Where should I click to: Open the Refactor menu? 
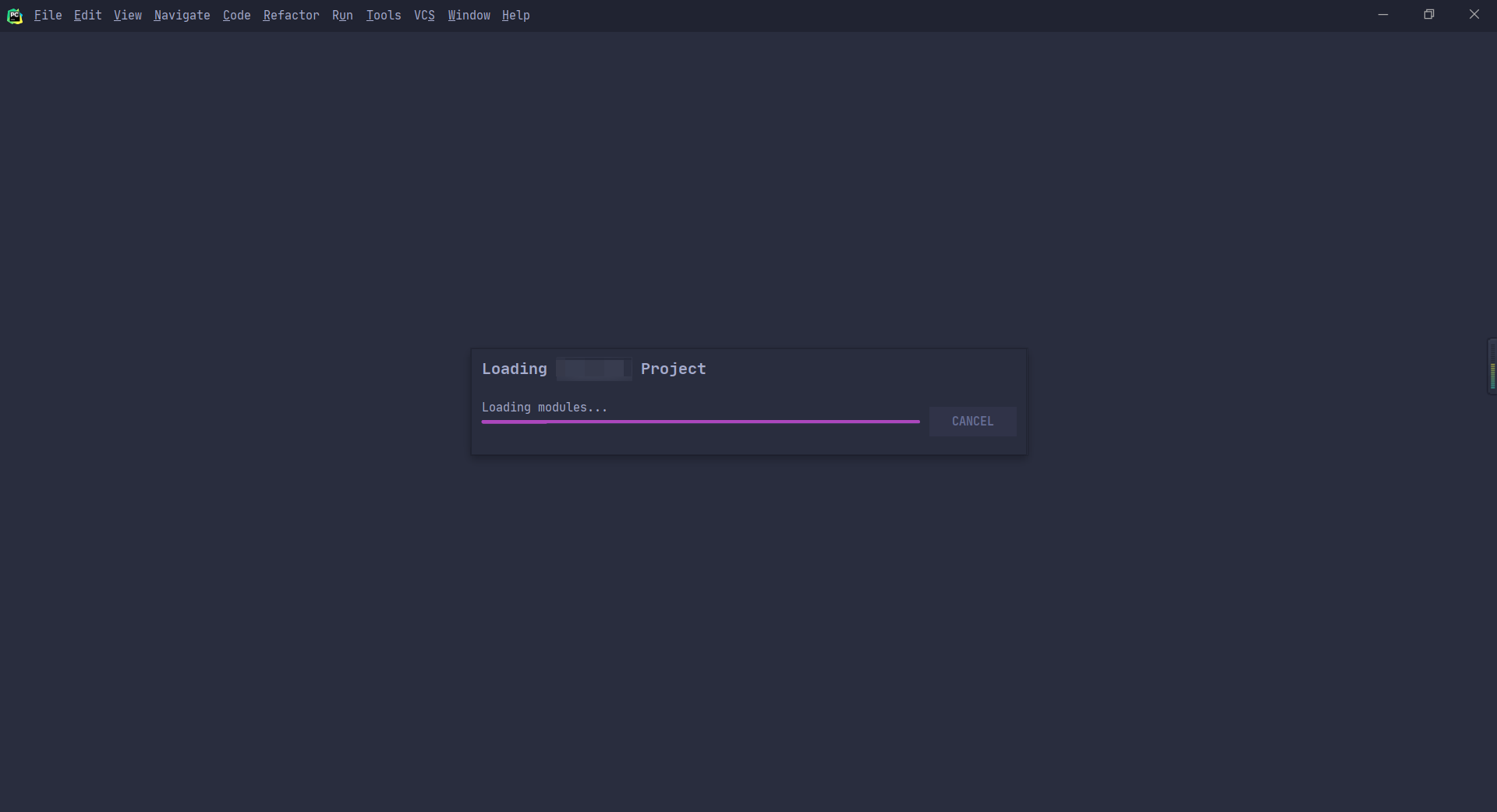coord(291,15)
